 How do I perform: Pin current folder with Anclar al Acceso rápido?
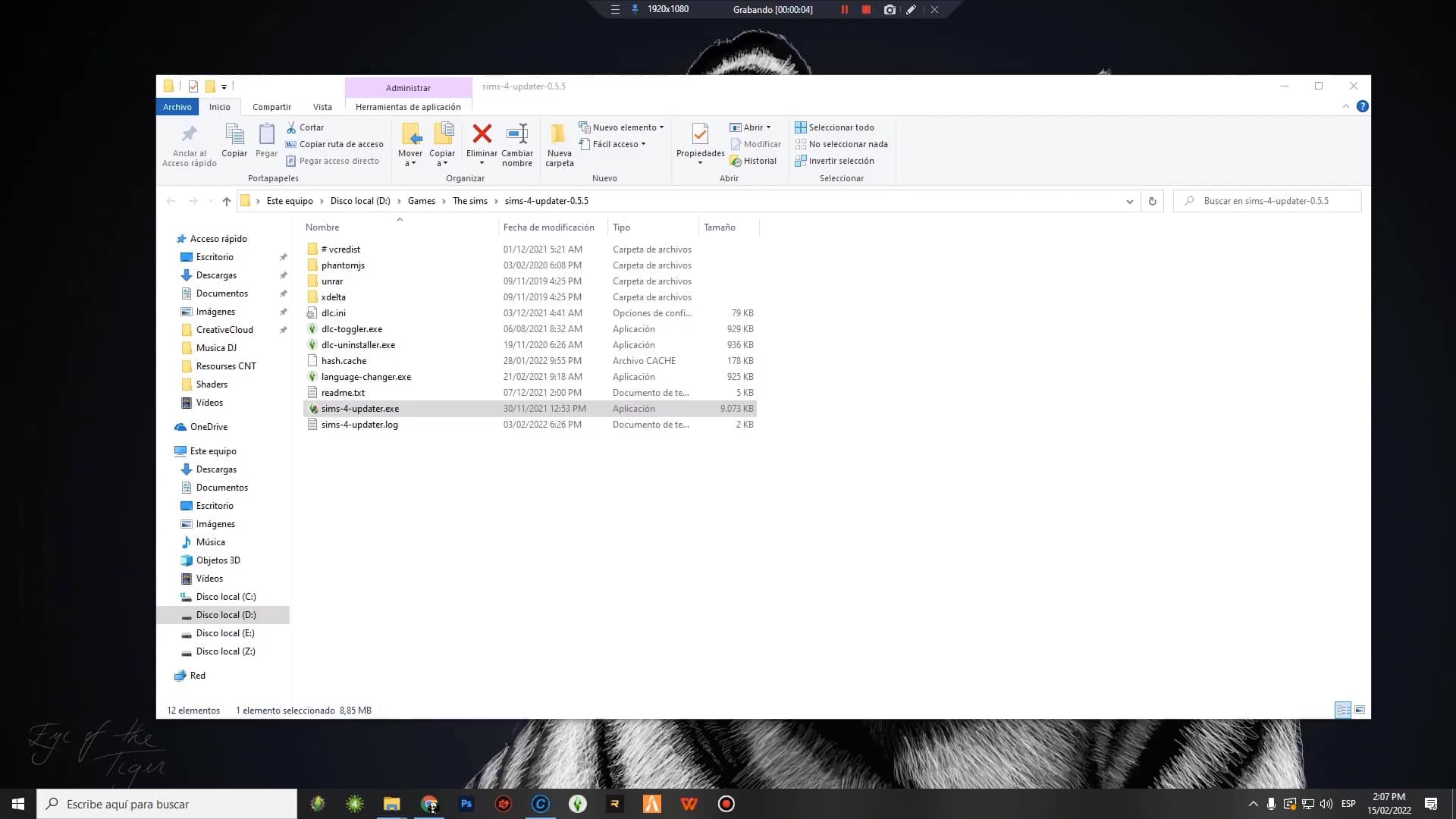pos(188,144)
